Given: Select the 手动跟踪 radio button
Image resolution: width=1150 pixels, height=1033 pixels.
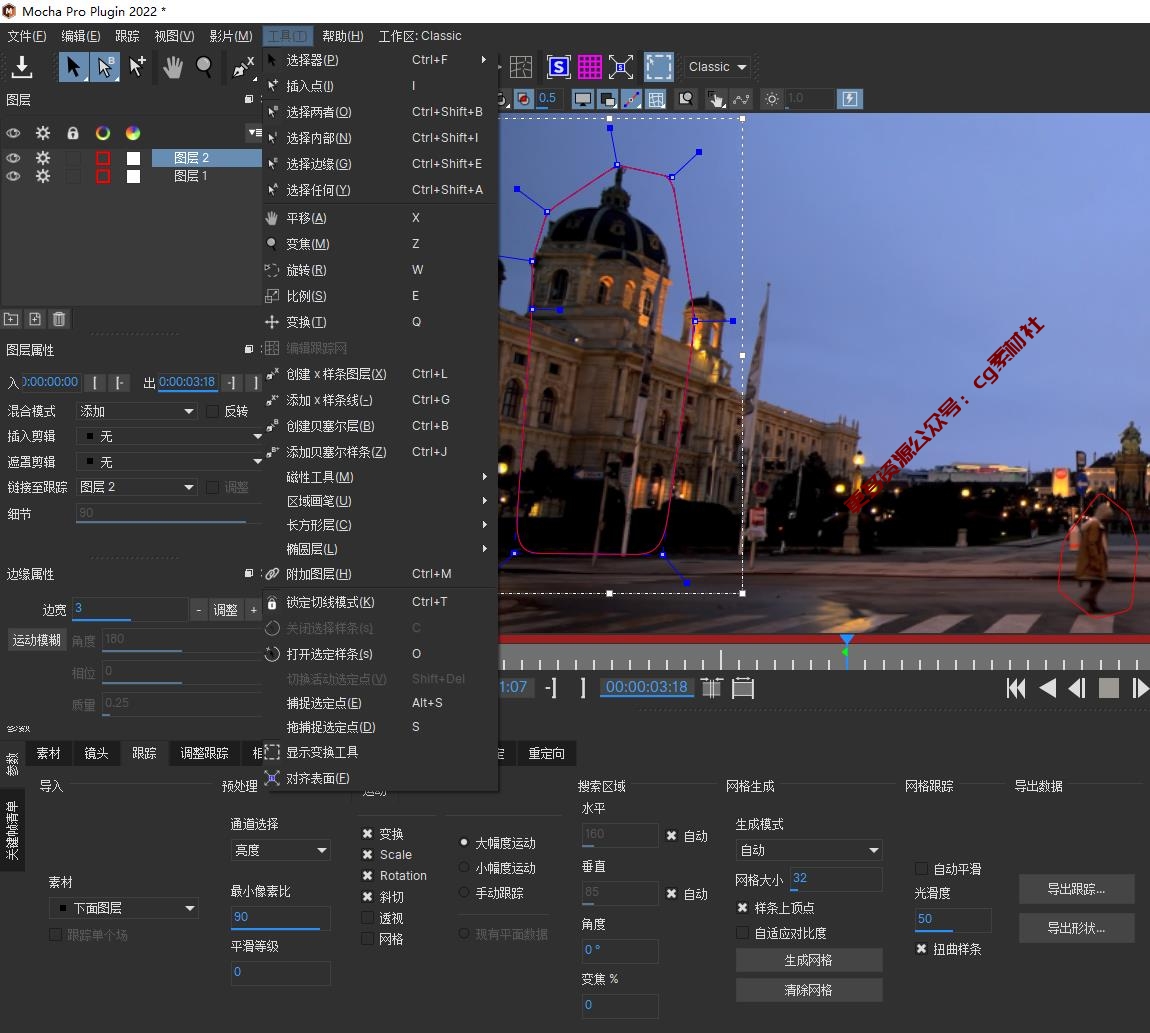Looking at the screenshot, I should (464, 892).
